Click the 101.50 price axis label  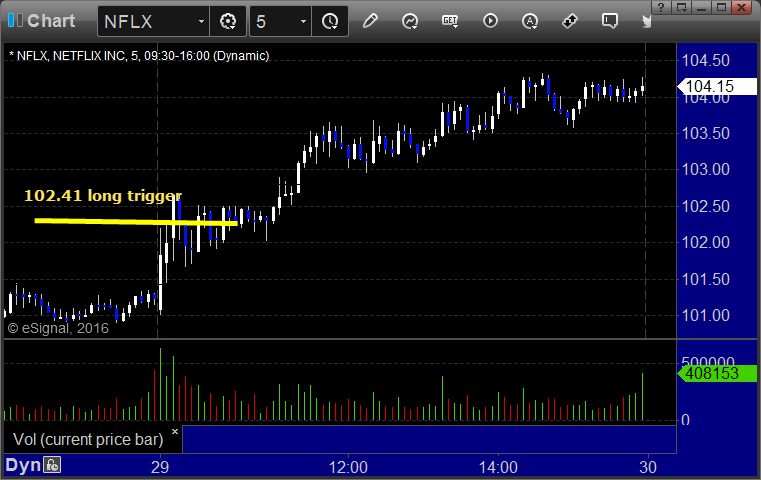tap(706, 280)
